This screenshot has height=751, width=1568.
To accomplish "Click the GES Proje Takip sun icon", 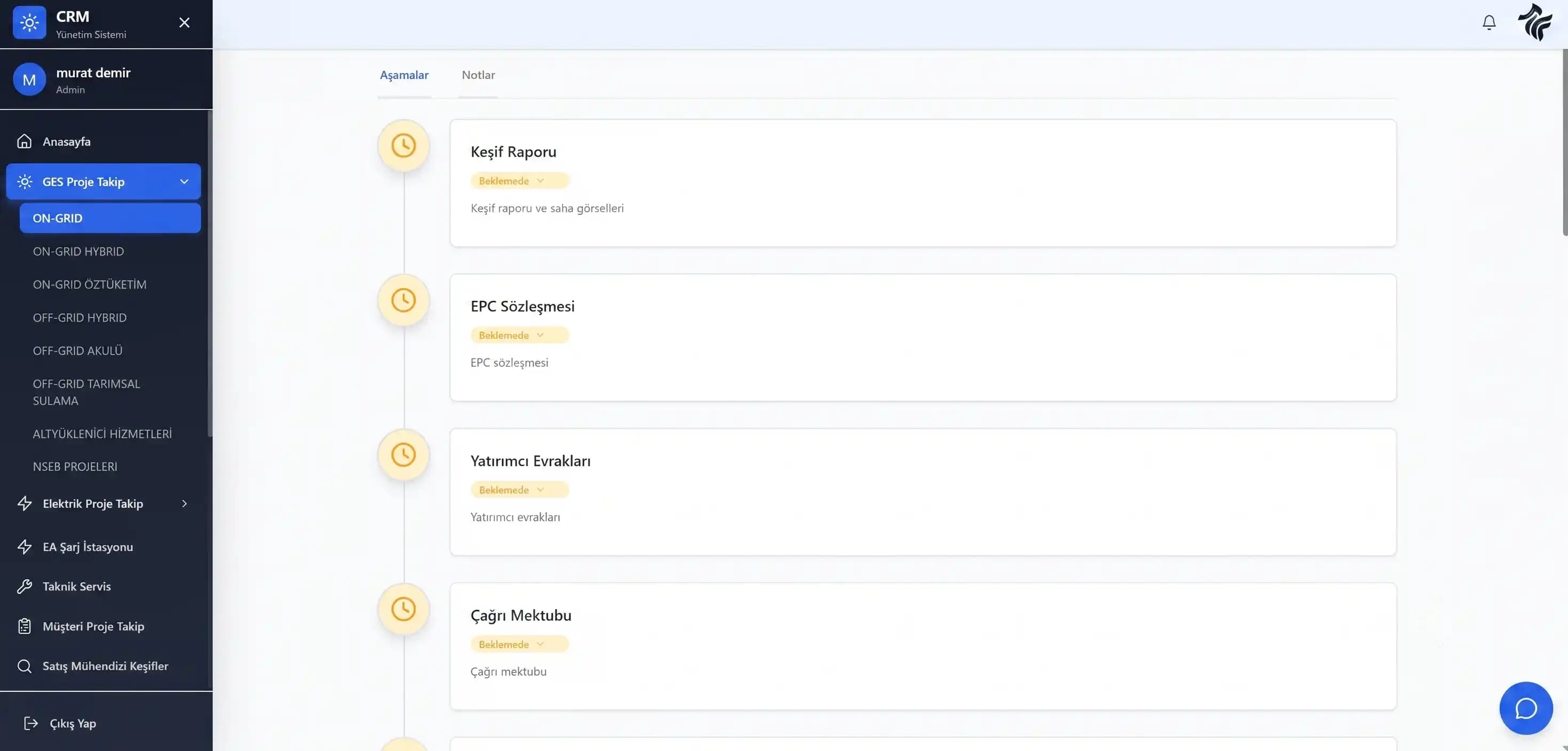I will click(25, 181).
